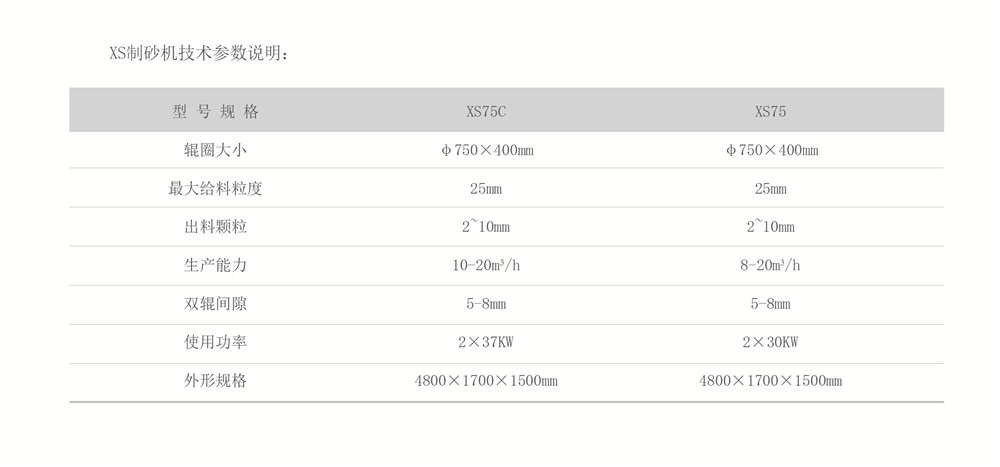The image size is (1000, 467).
Task: Click the XS75 column's 25mm feed size
Action: [x=770, y=188]
